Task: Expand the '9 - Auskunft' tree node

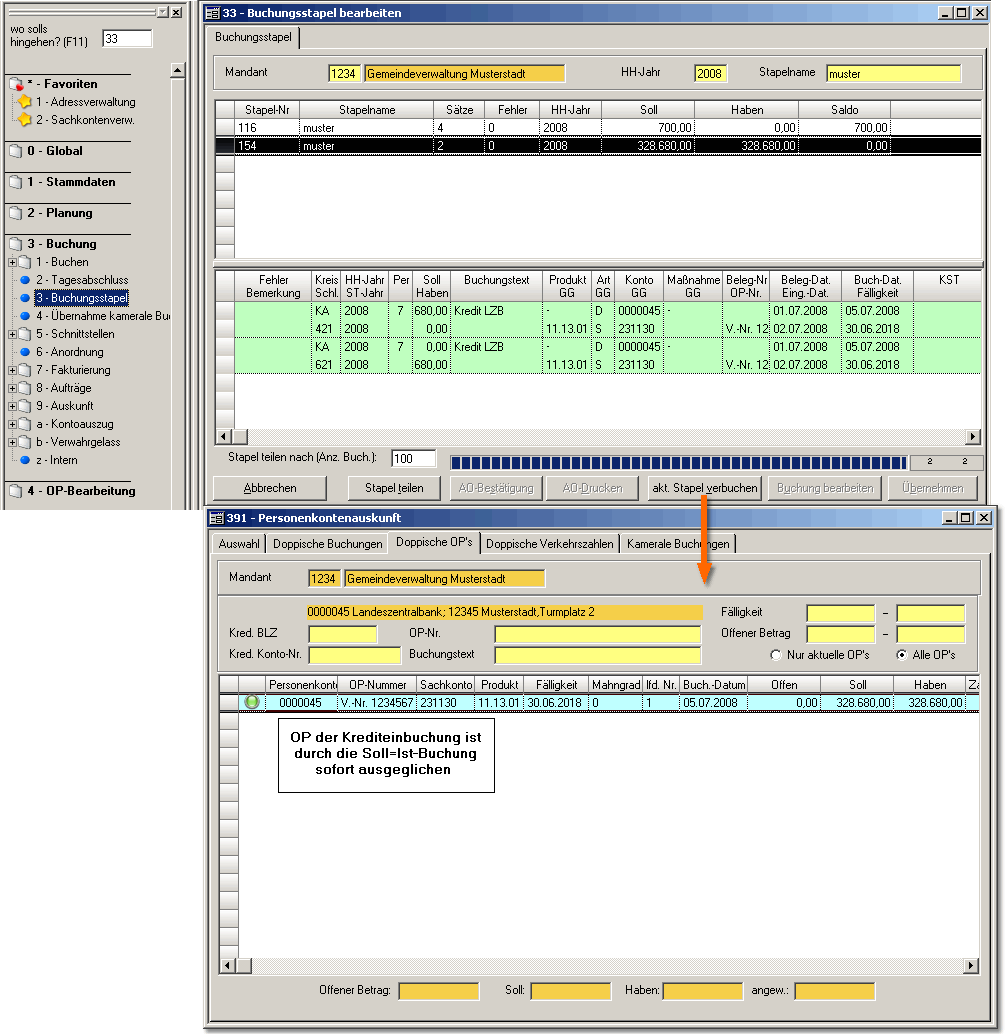Action: [x=12, y=406]
